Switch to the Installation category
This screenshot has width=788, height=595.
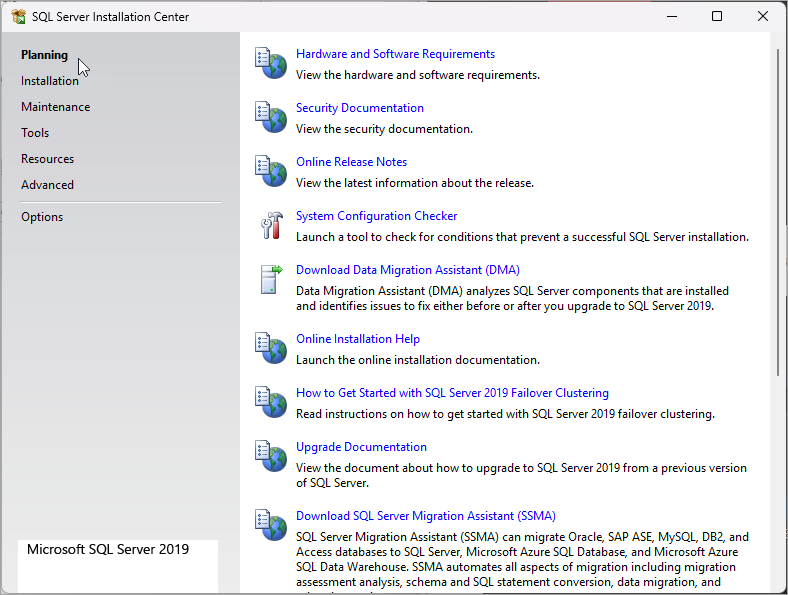coord(50,81)
